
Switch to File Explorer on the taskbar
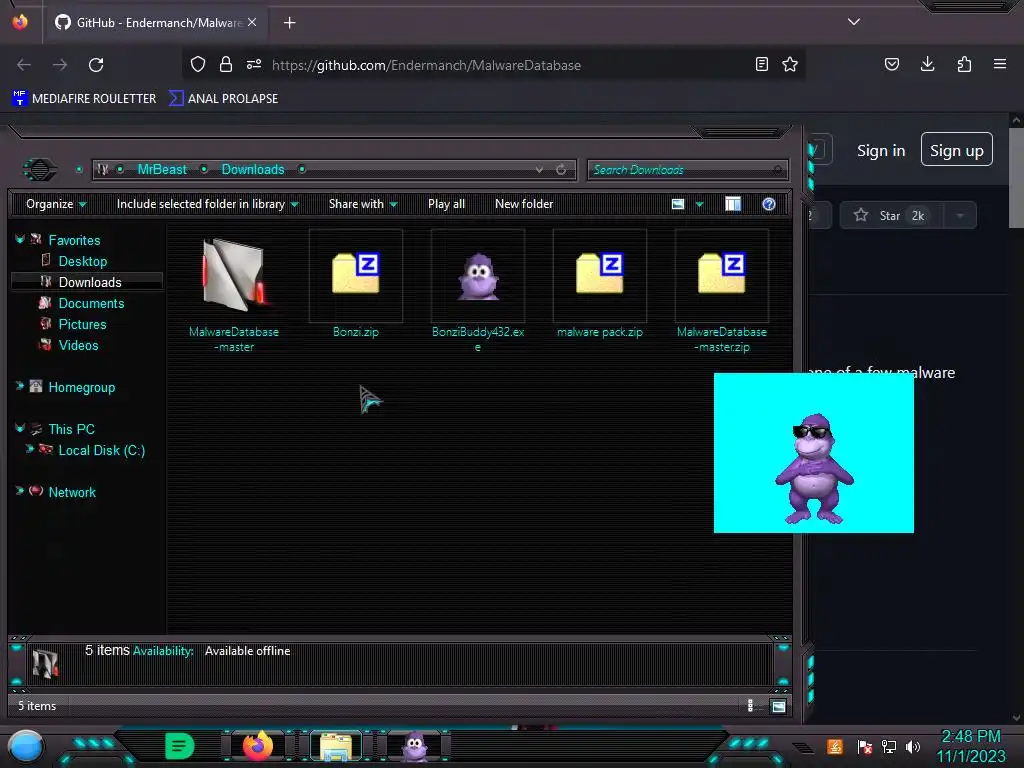click(336, 746)
